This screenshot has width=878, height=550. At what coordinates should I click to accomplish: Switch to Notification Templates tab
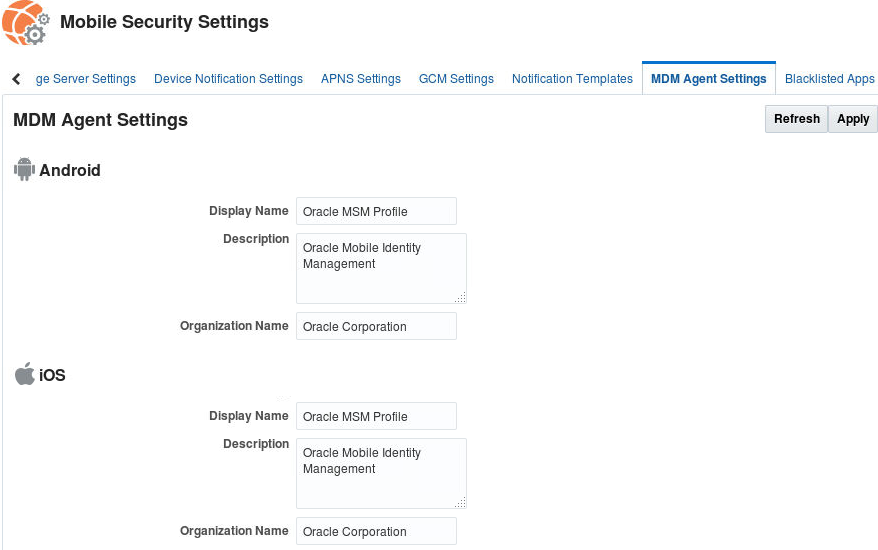point(572,79)
